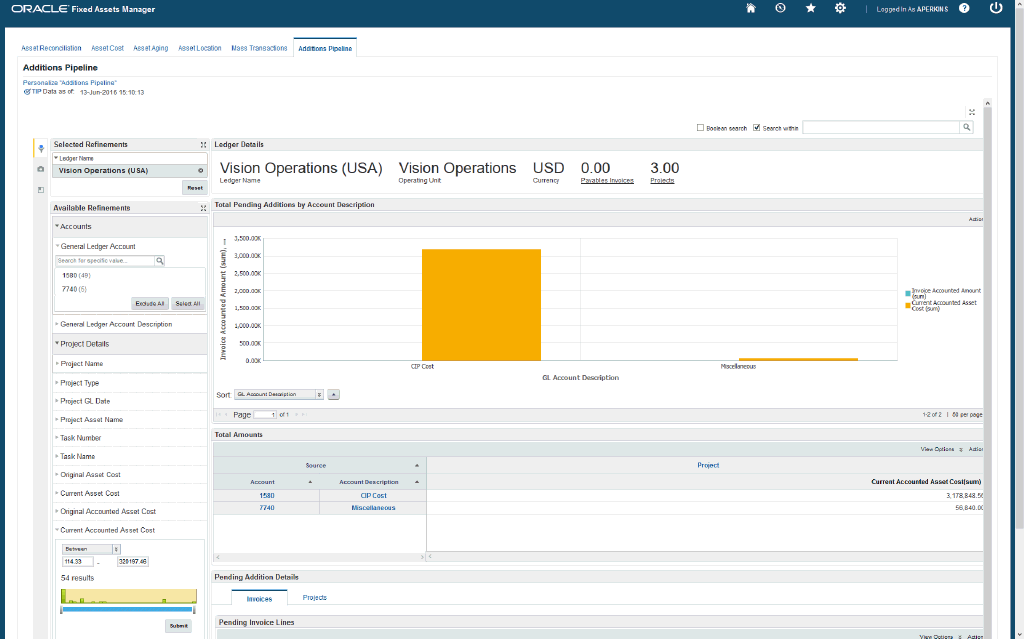The width and height of the screenshot is (1024, 639).
Task: Click the bookmark icon below the camera
Action: [40, 189]
